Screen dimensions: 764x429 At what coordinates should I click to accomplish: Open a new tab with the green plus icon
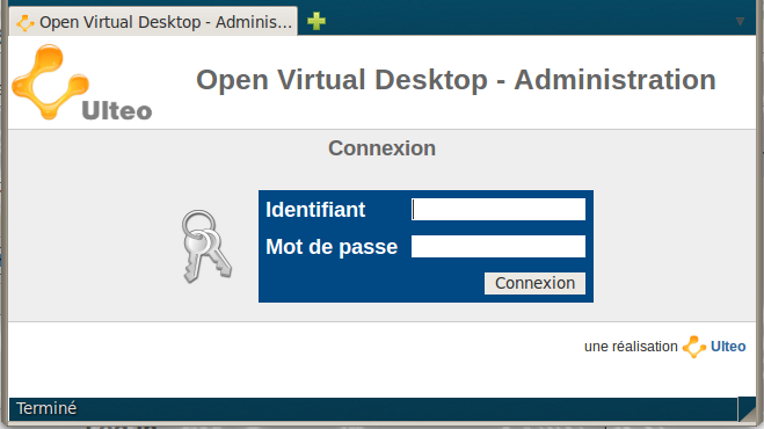tap(316, 21)
